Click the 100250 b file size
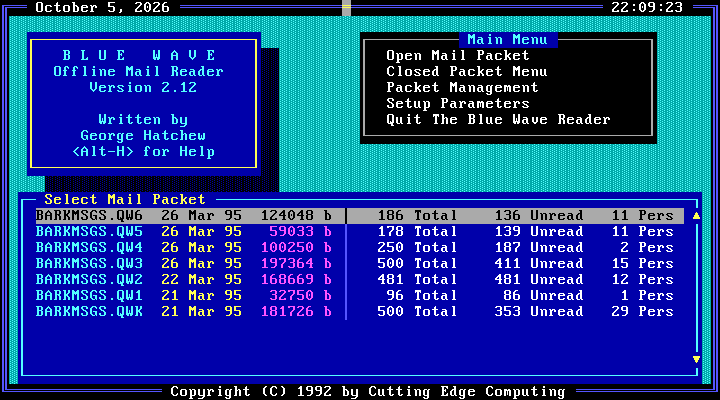720x400 pixels. [x=296, y=248]
